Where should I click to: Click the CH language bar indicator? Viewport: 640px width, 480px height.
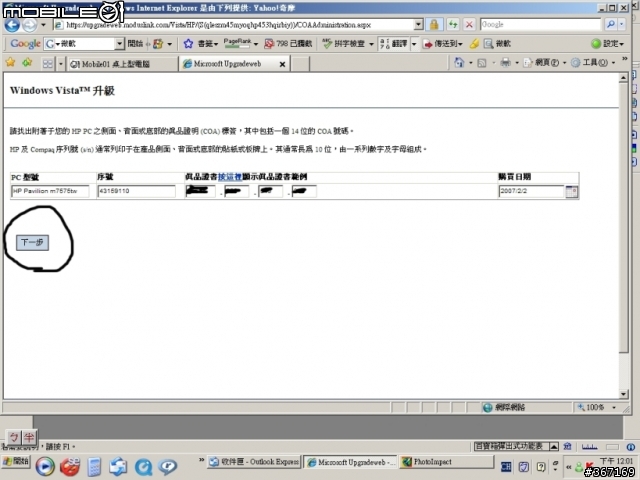pyautogui.click(x=506, y=467)
